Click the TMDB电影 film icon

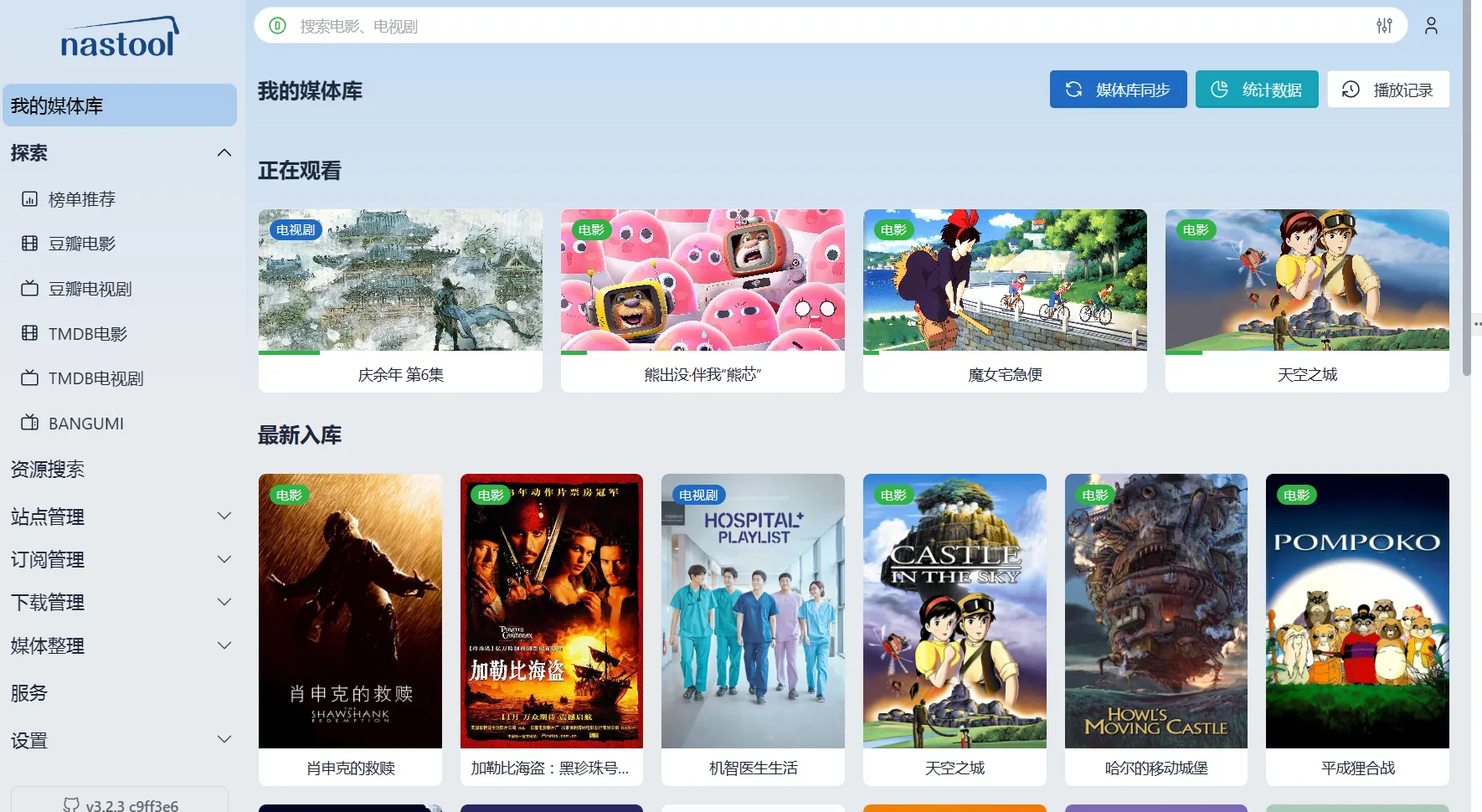[29, 333]
